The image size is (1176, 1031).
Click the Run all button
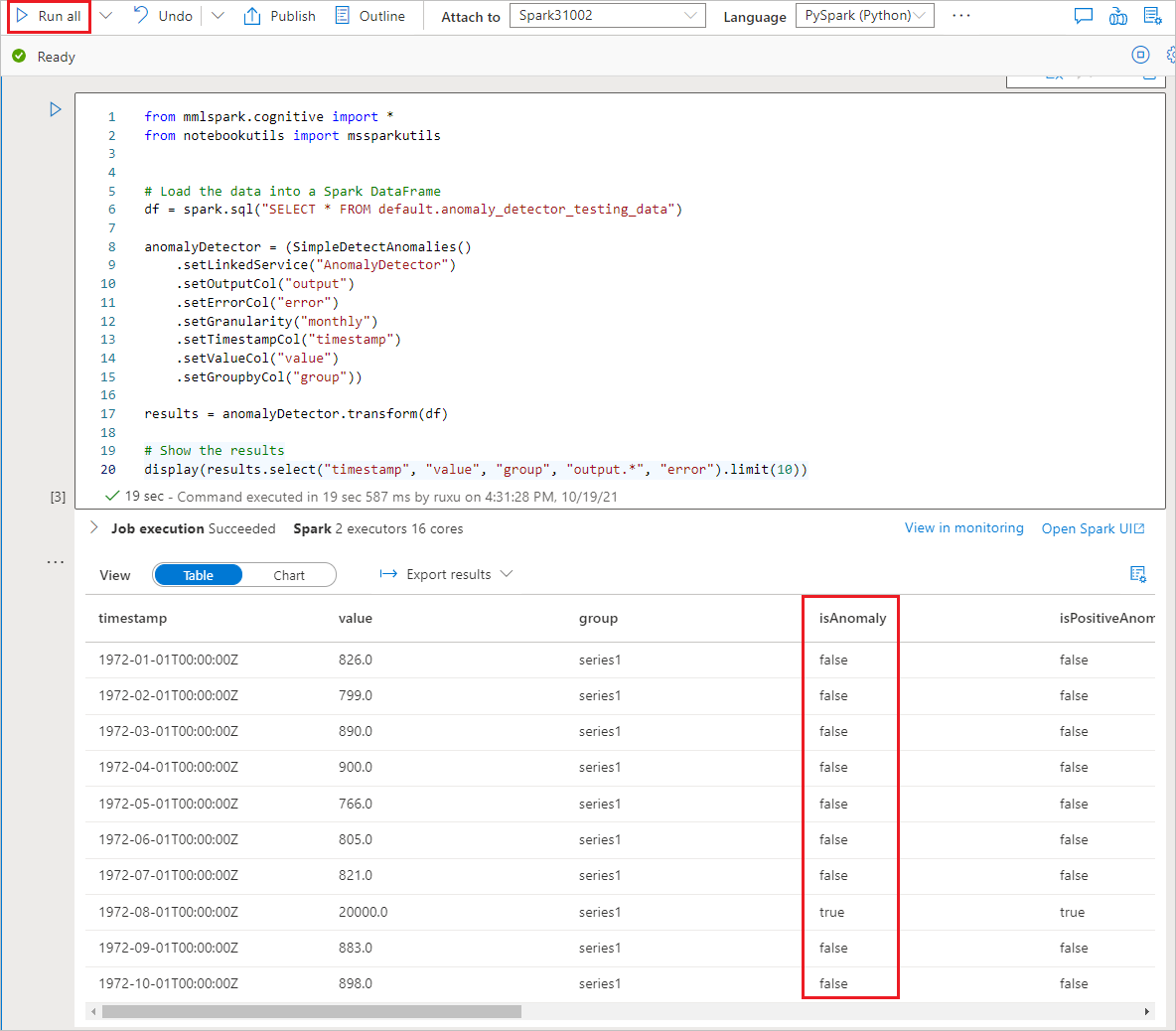pyautogui.click(x=49, y=16)
